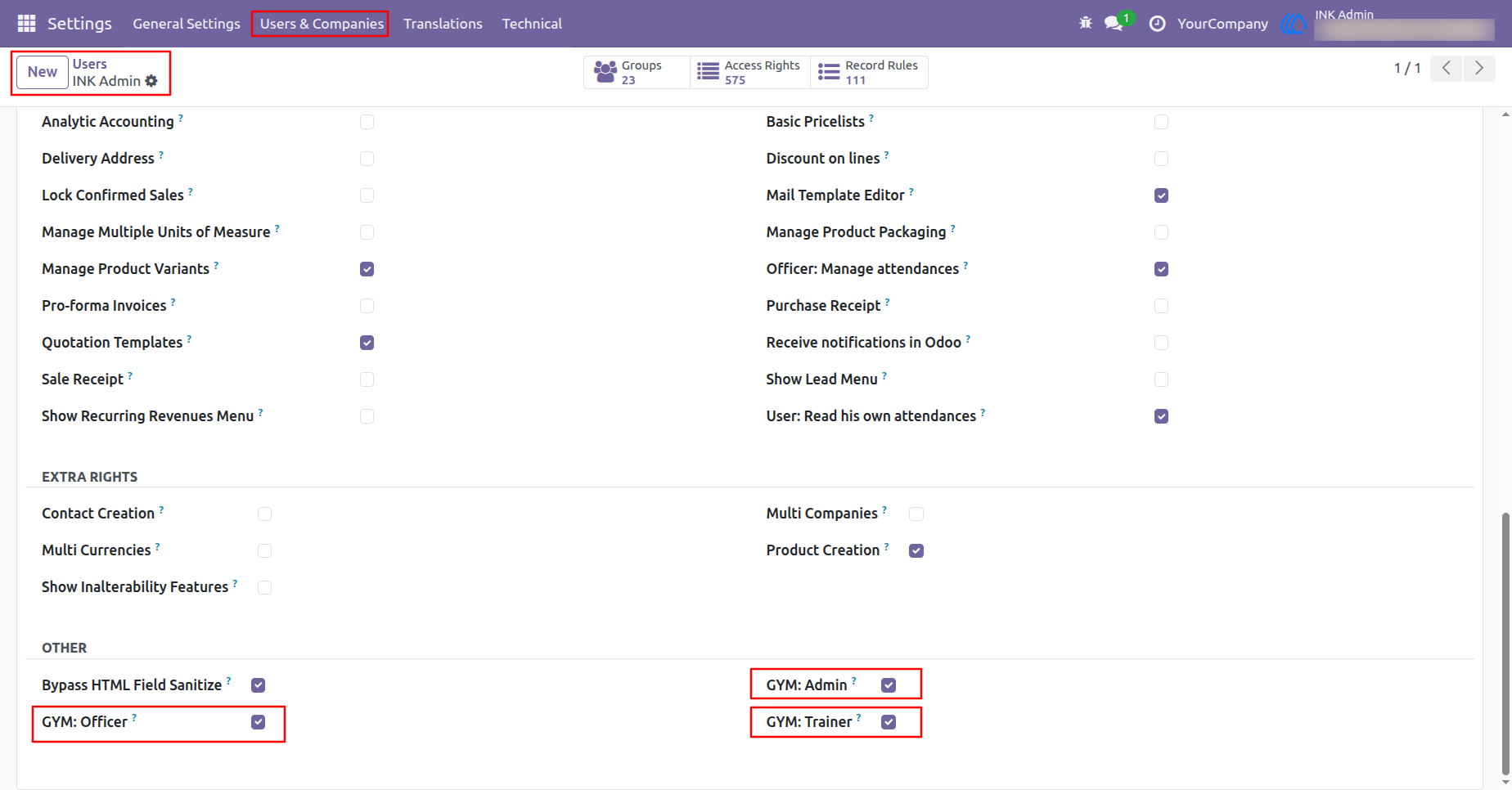Image resolution: width=1512 pixels, height=790 pixels.
Task: Open the apps grid menu icon
Action: pos(26,24)
